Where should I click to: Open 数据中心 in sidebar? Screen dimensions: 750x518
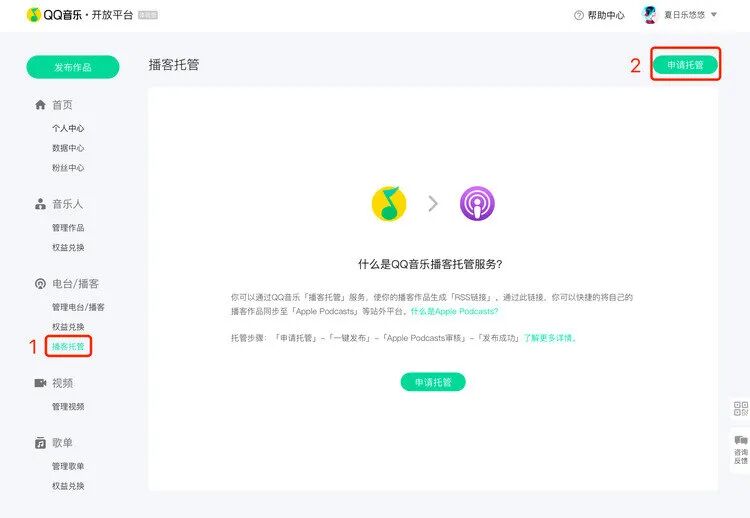[x=68, y=148]
